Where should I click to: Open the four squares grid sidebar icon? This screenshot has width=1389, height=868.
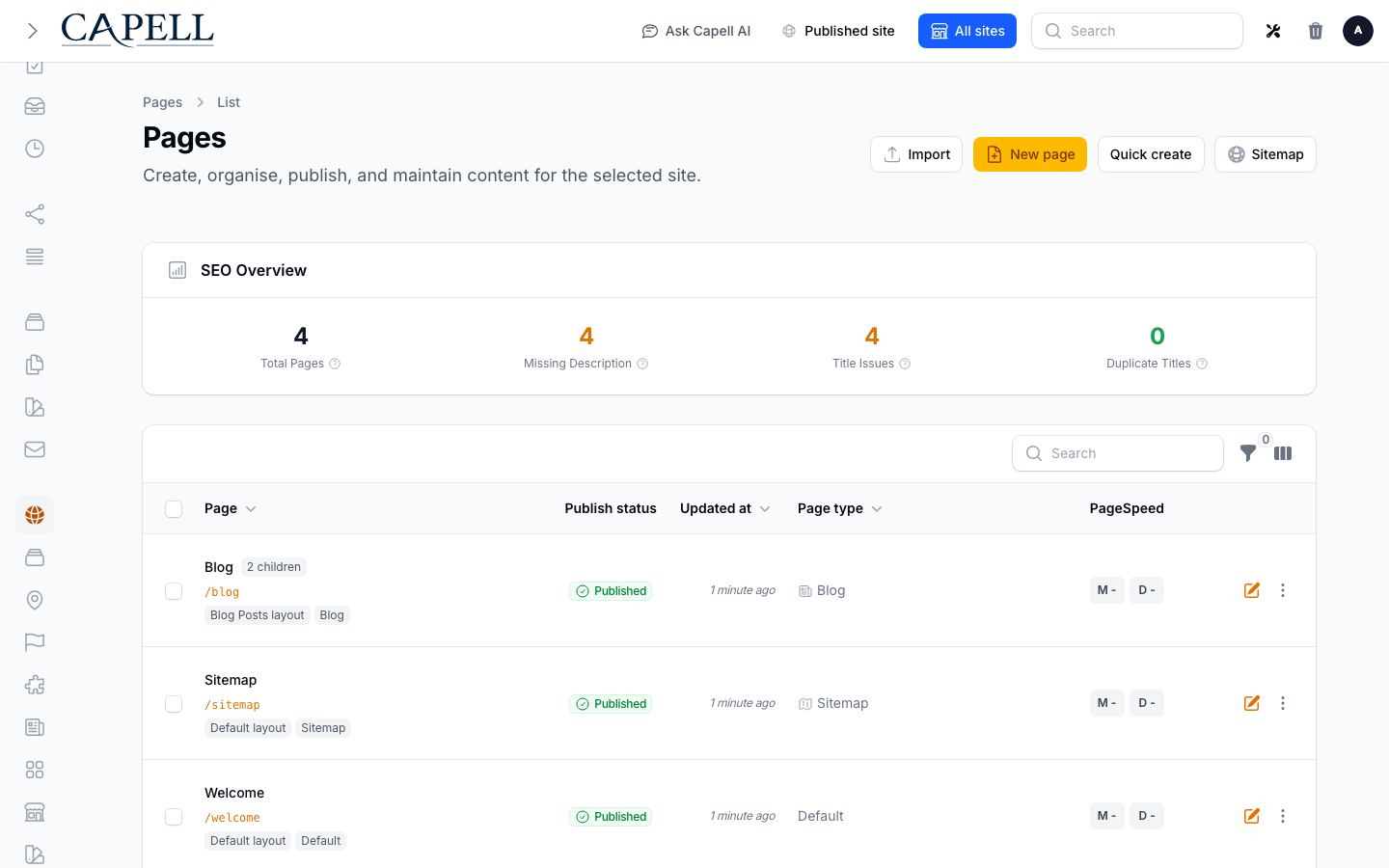point(35,770)
